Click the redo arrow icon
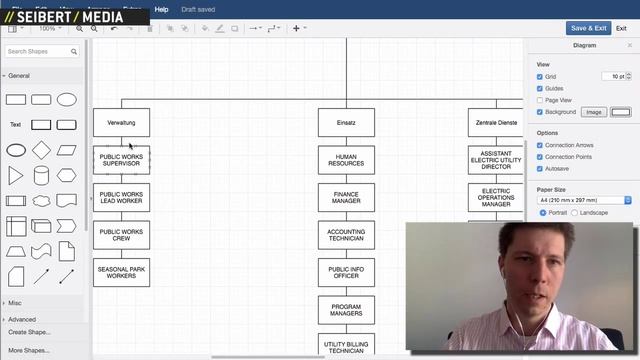Image resolution: width=640 pixels, height=360 pixels. click(x=129, y=29)
